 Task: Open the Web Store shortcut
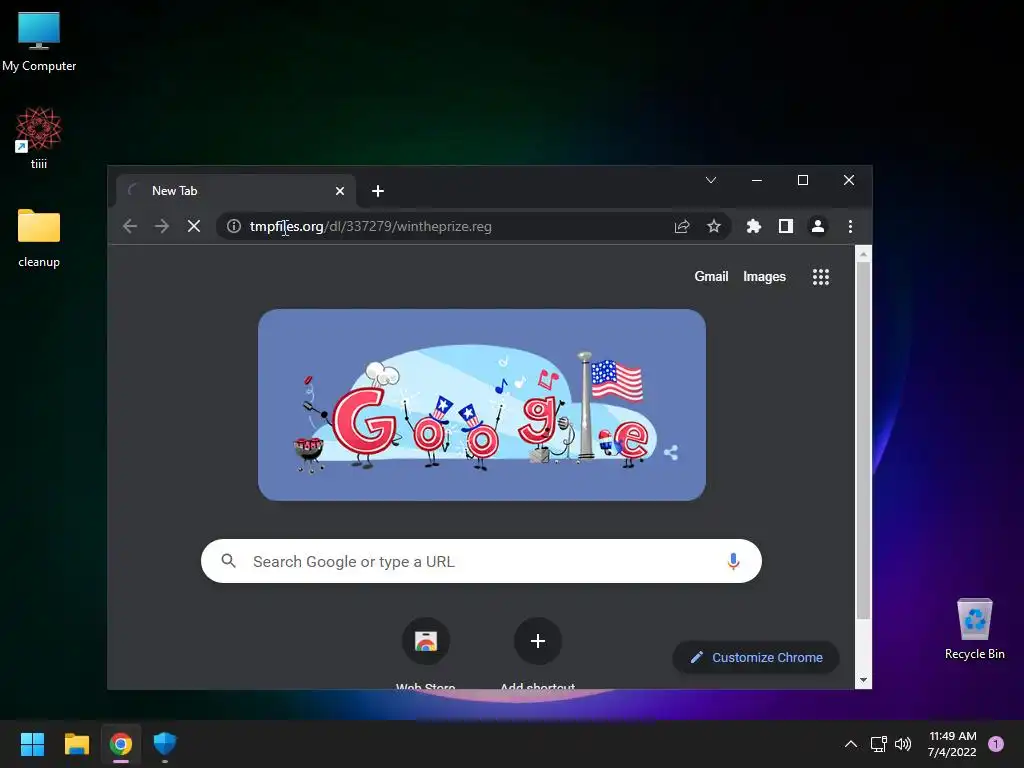point(426,641)
